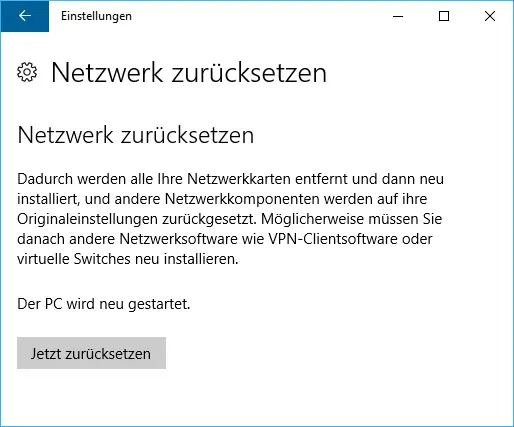
Task: Click the word Netzwerksoftware in the description
Action: [x=178, y=239]
